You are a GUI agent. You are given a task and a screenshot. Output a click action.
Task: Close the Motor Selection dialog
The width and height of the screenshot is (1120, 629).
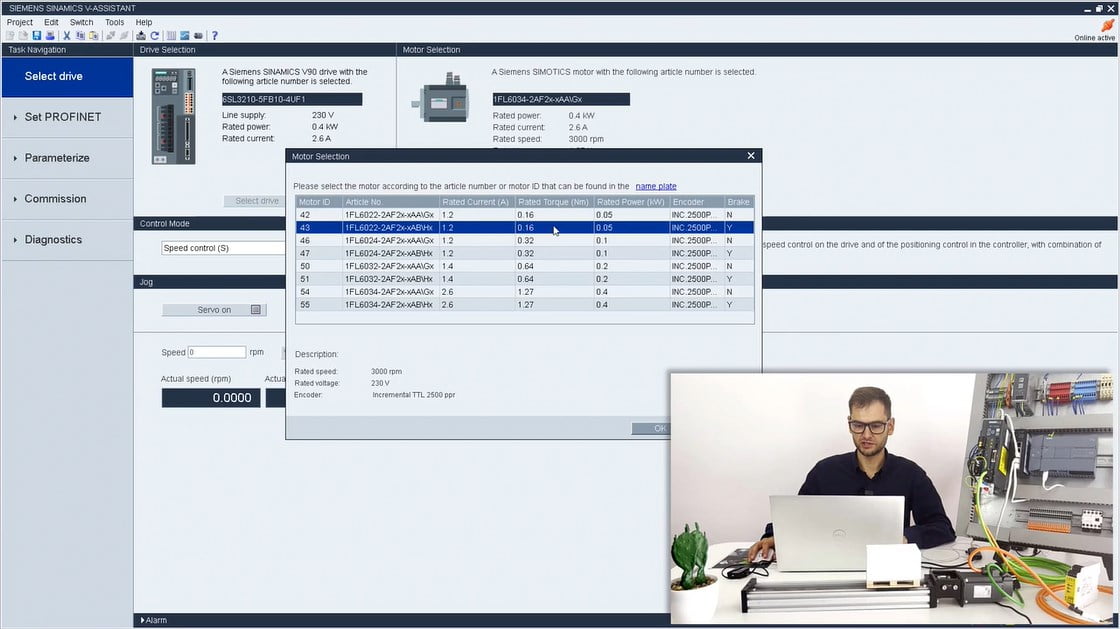[751, 156]
